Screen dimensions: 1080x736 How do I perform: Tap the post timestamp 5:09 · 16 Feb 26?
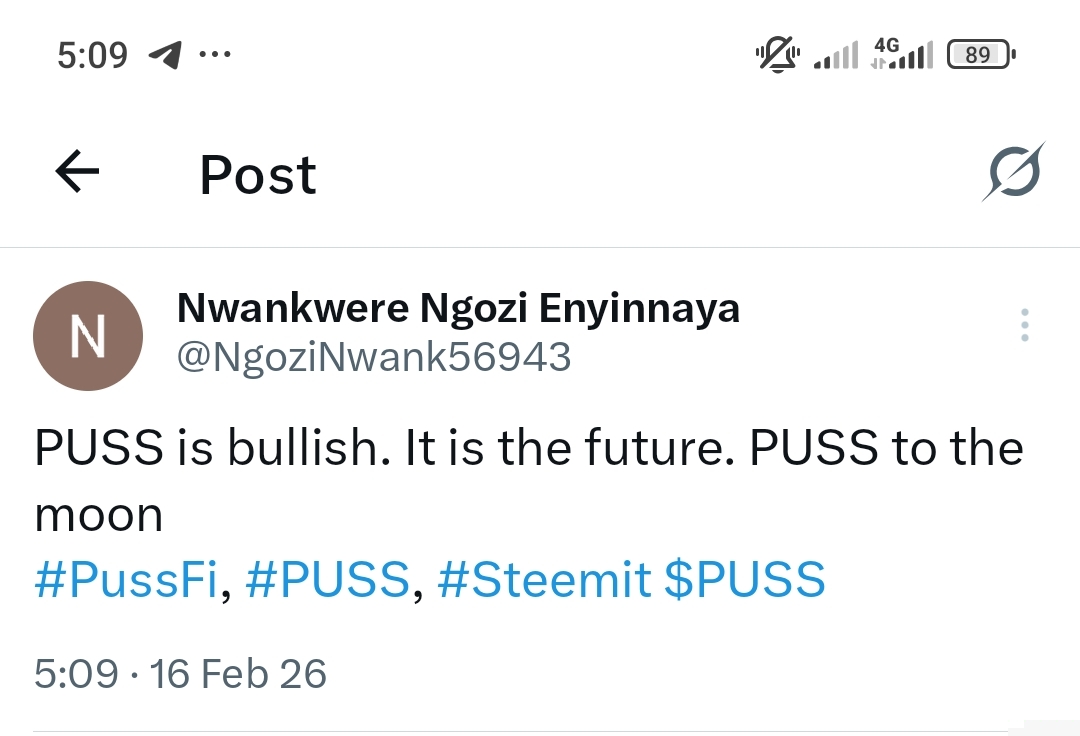[180, 673]
